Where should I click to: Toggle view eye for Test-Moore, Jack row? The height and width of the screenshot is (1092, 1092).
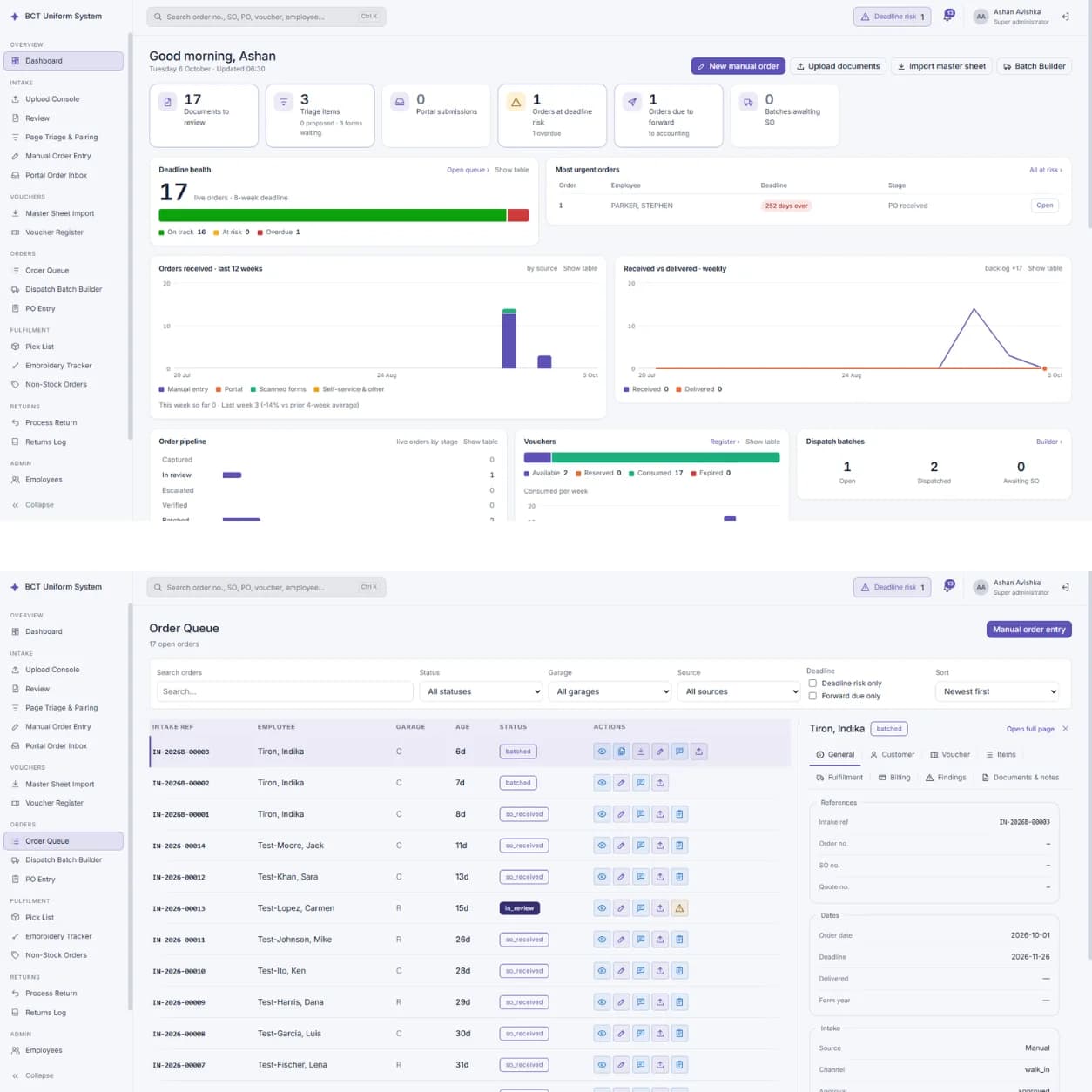[x=602, y=845]
